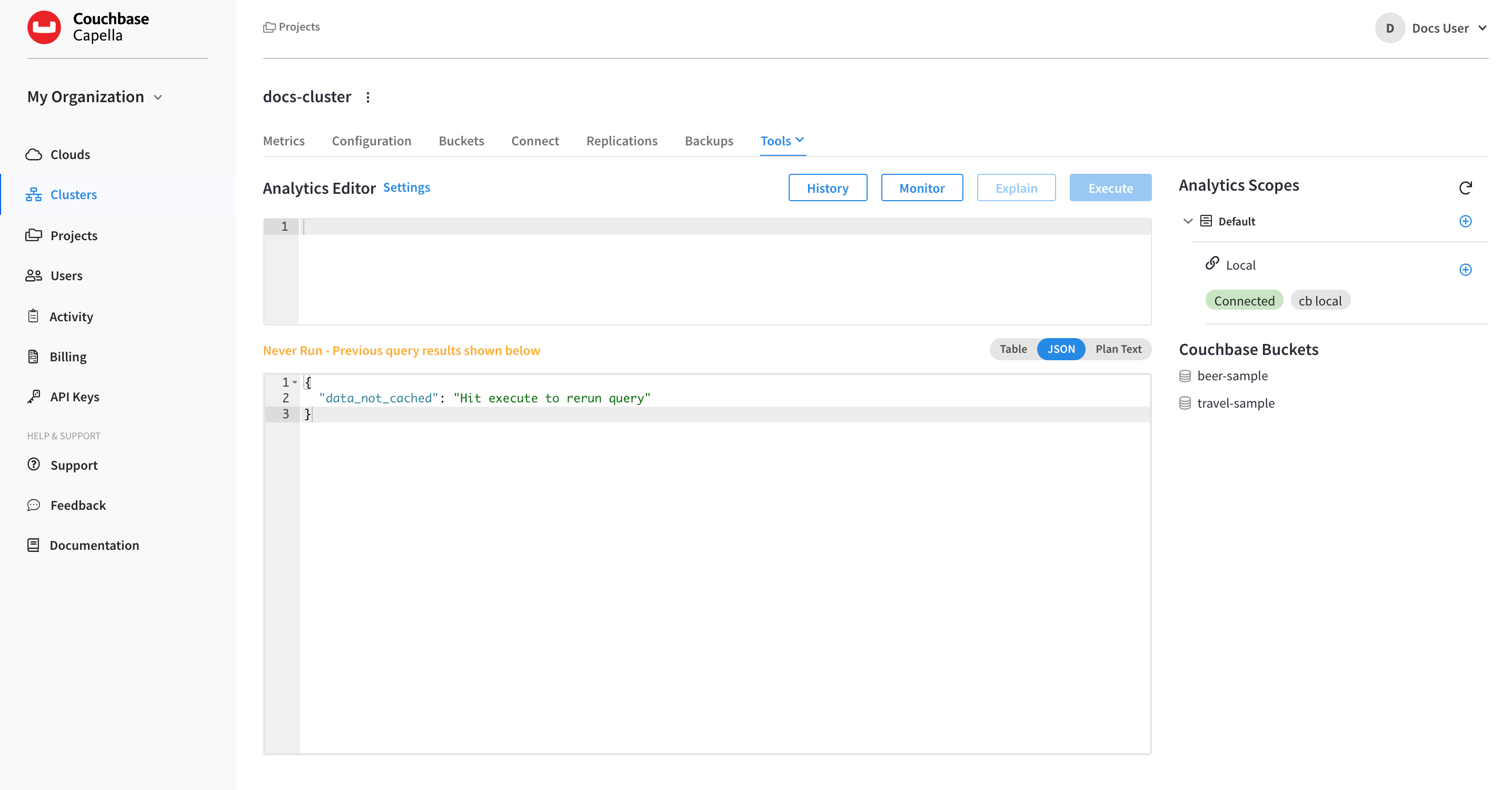Add a collection to the Local scope
This screenshot has height=790, width=1512.
click(1466, 270)
